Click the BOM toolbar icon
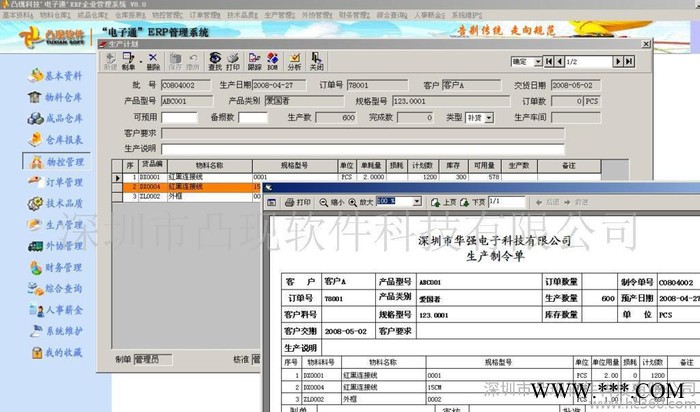700x412 pixels. tap(272, 61)
